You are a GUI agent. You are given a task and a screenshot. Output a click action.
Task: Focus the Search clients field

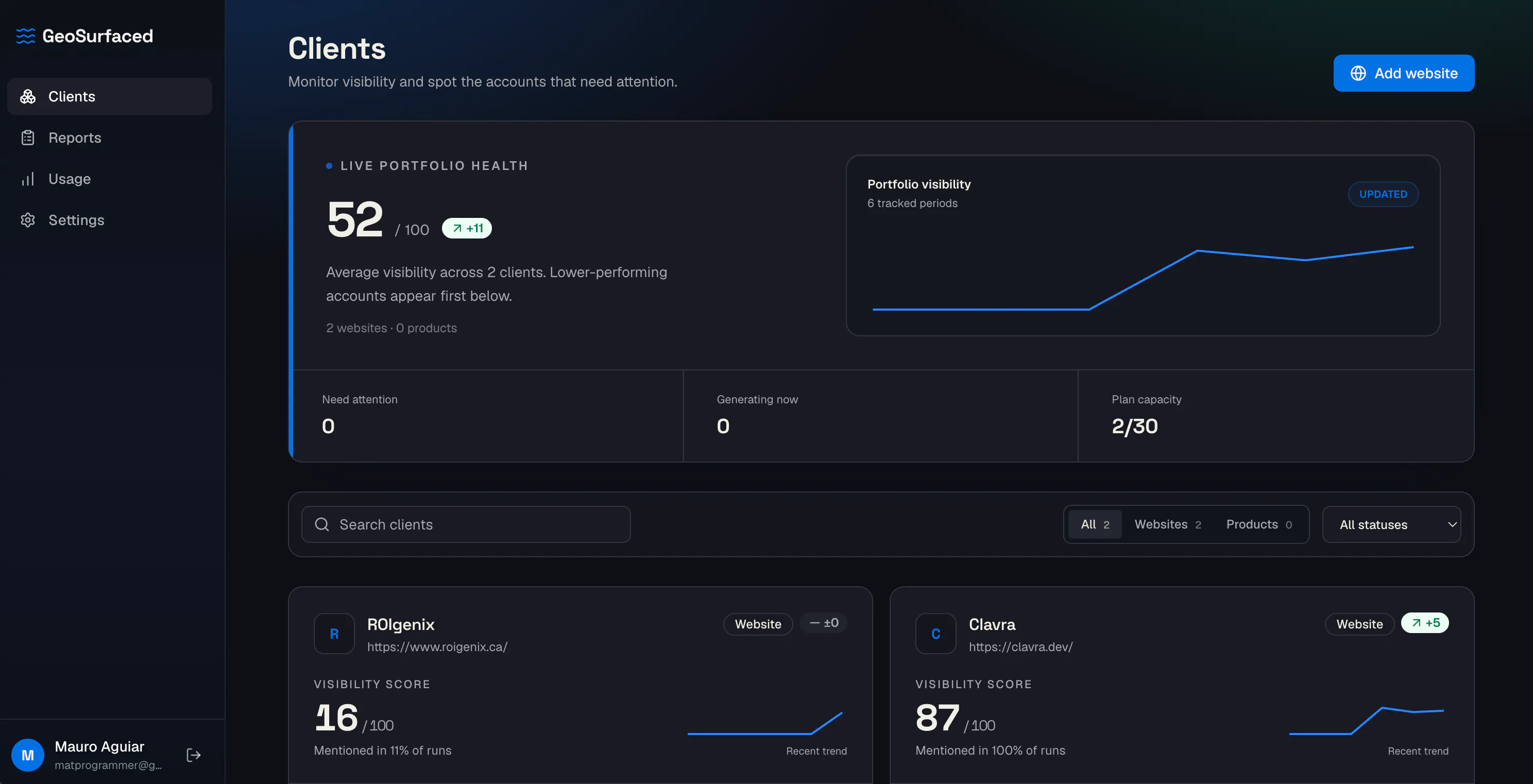(466, 524)
